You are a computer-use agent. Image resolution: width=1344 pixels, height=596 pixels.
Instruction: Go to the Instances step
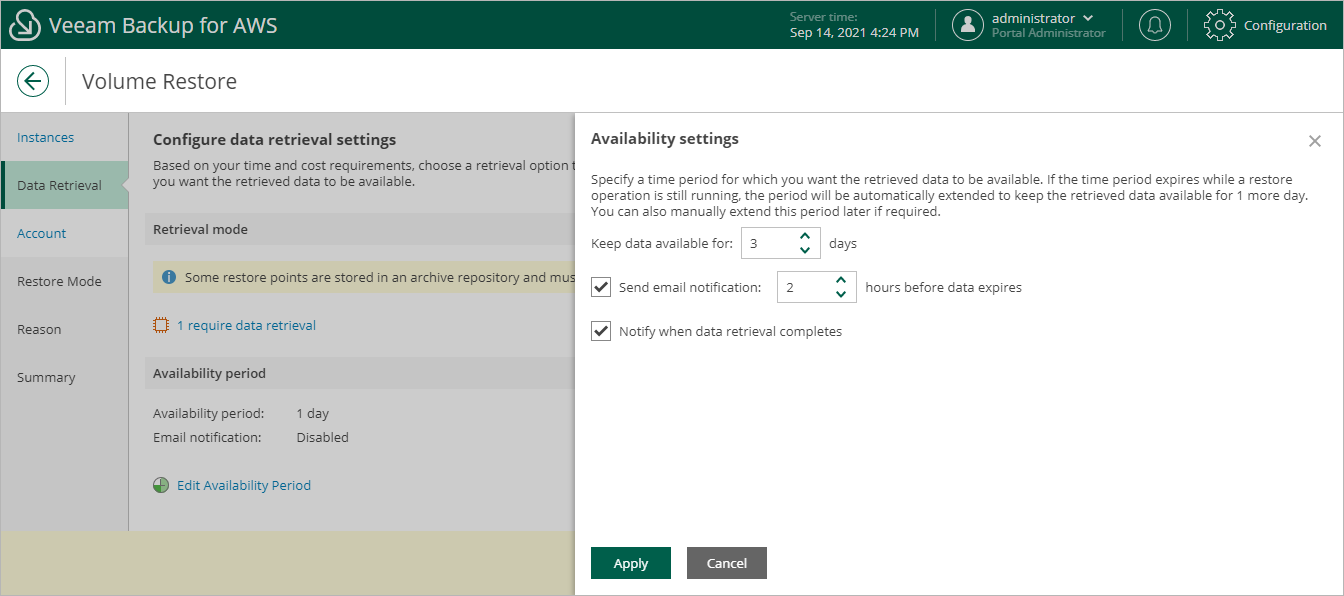click(45, 137)
